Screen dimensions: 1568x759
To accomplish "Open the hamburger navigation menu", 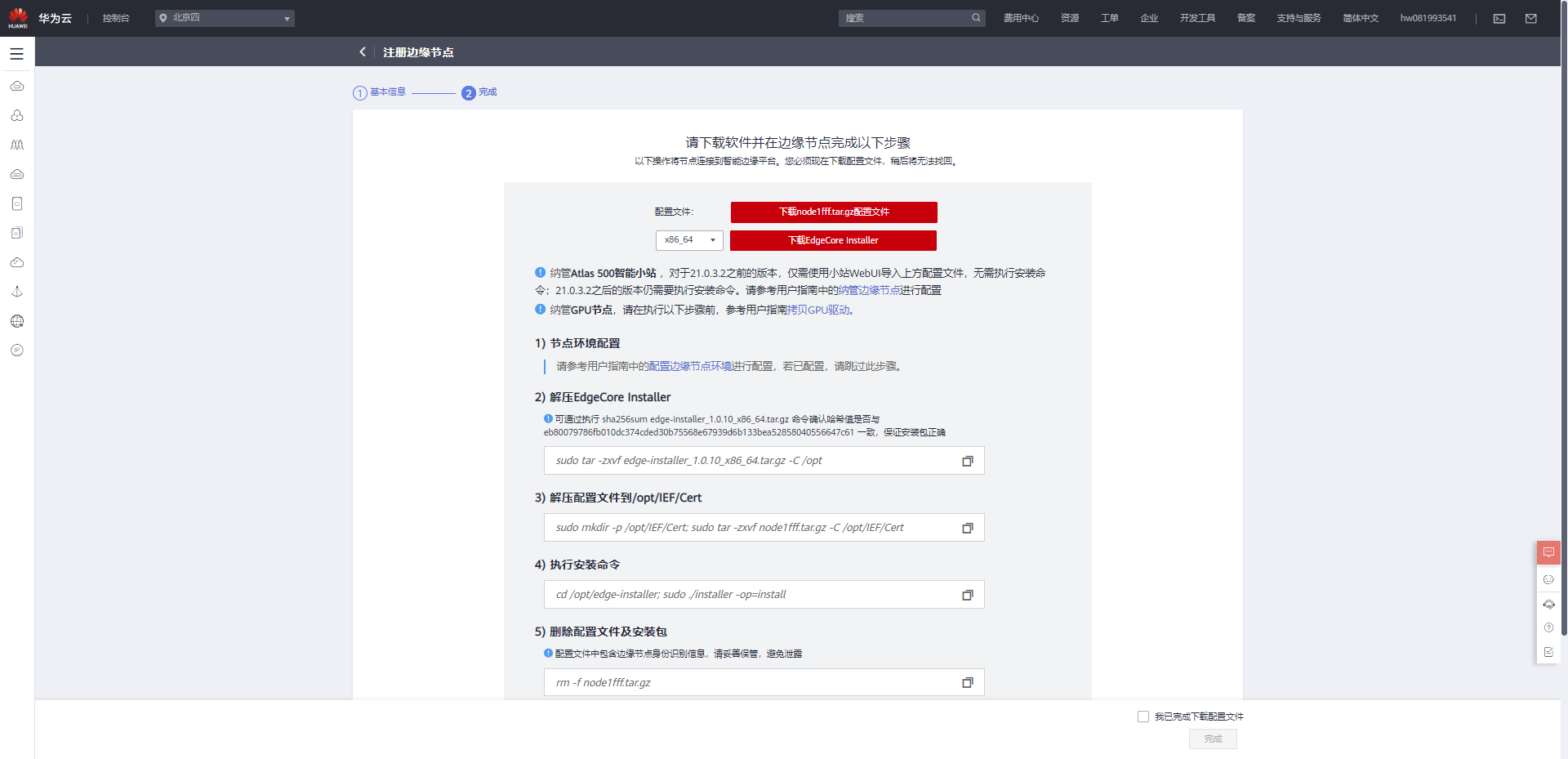I will pos(16,54).
